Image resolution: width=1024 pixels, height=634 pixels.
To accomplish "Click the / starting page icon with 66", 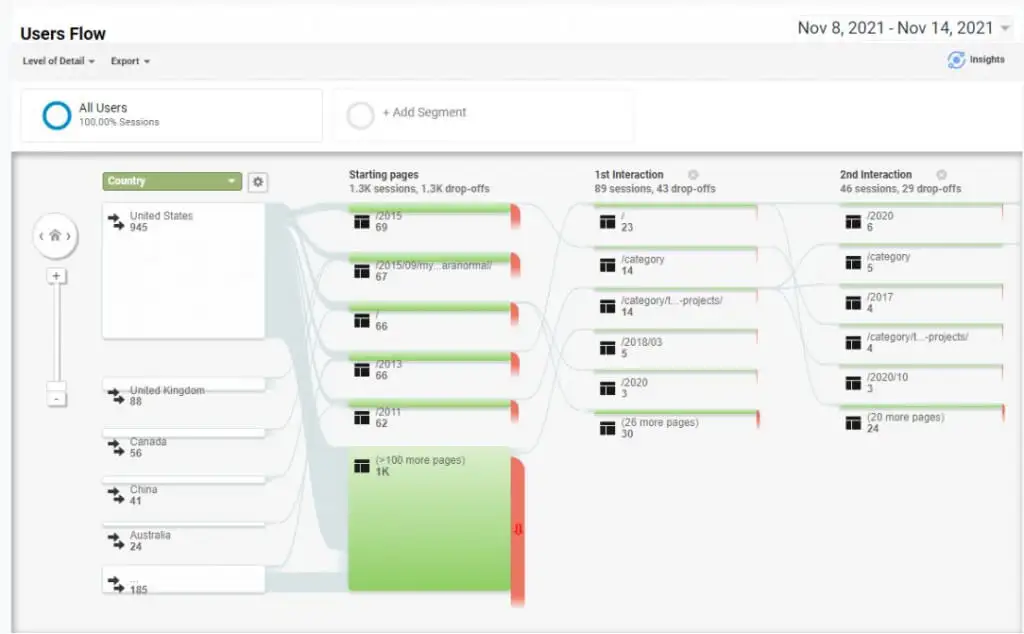I will click(x=362, y=321).
